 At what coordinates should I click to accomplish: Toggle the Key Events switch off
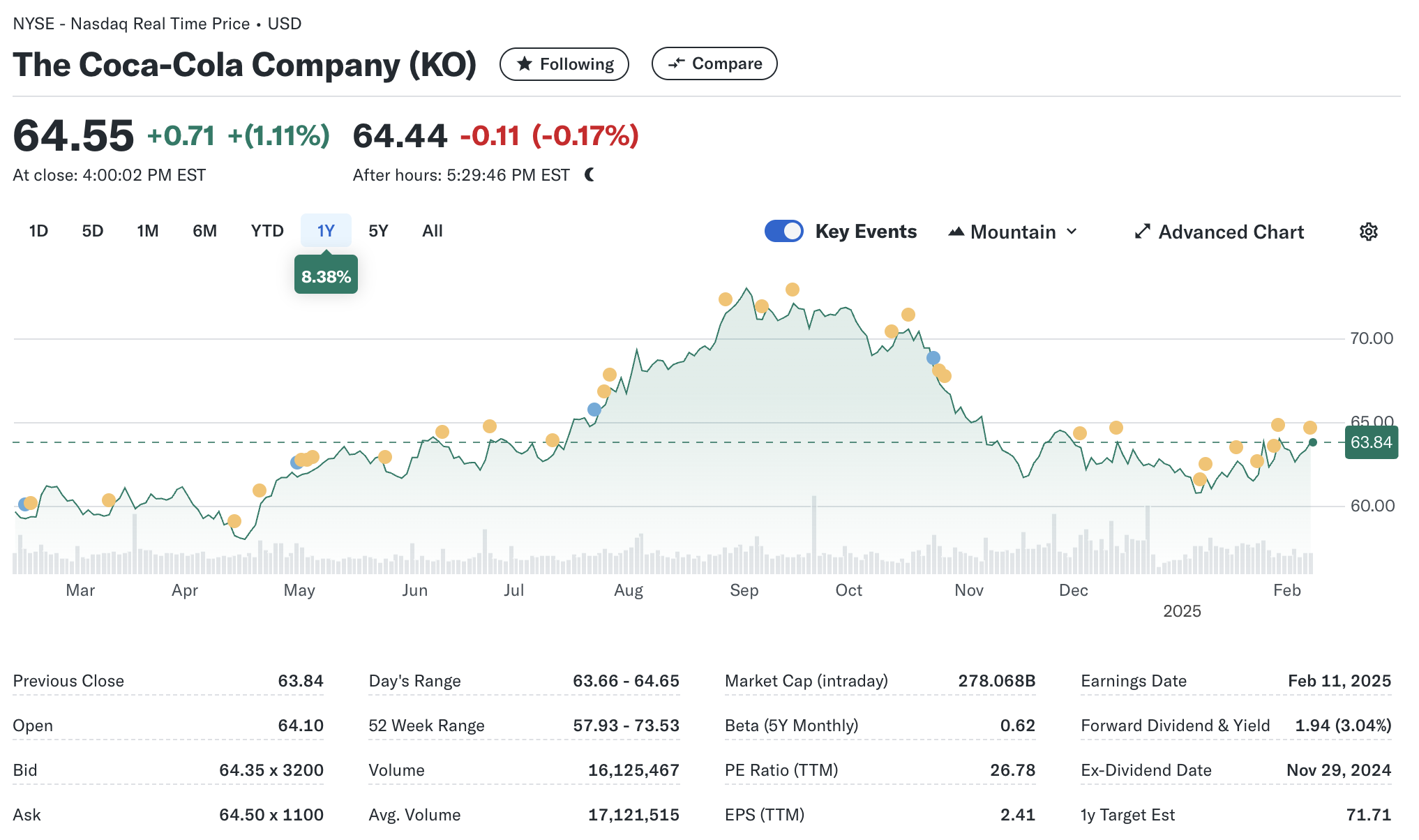coord(784,231)
